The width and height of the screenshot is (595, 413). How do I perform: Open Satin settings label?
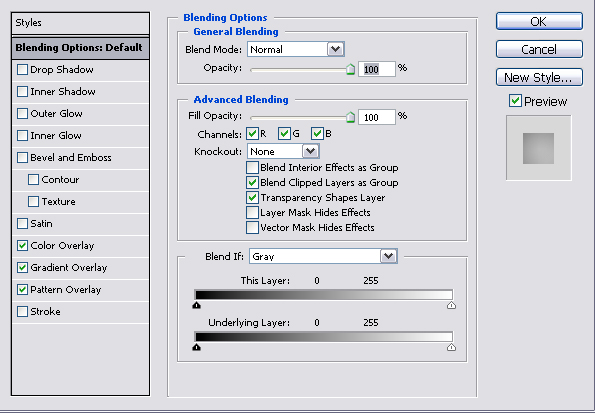coord(41,224)
